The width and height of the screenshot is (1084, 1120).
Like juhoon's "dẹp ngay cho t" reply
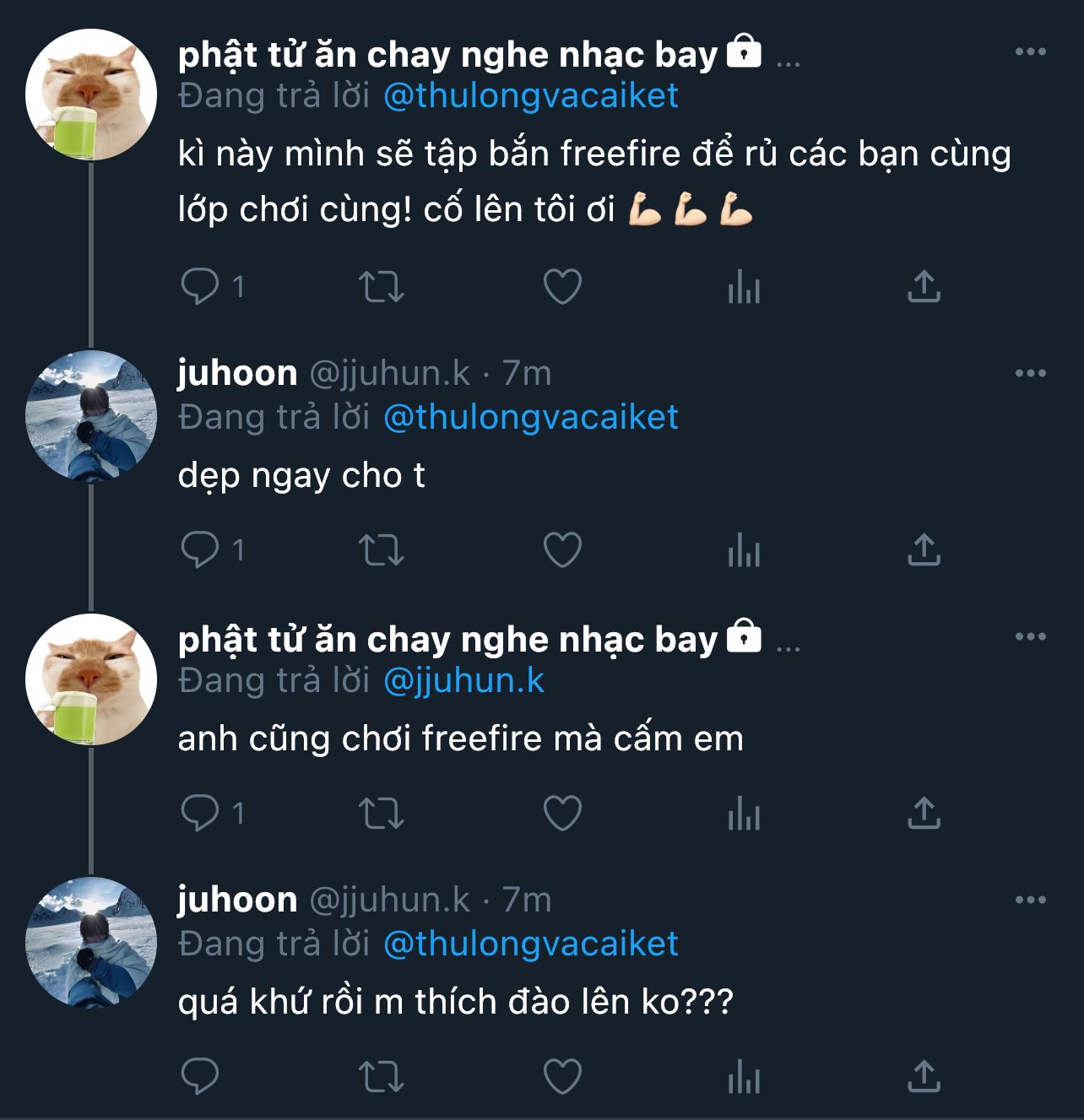pos(562,550)
